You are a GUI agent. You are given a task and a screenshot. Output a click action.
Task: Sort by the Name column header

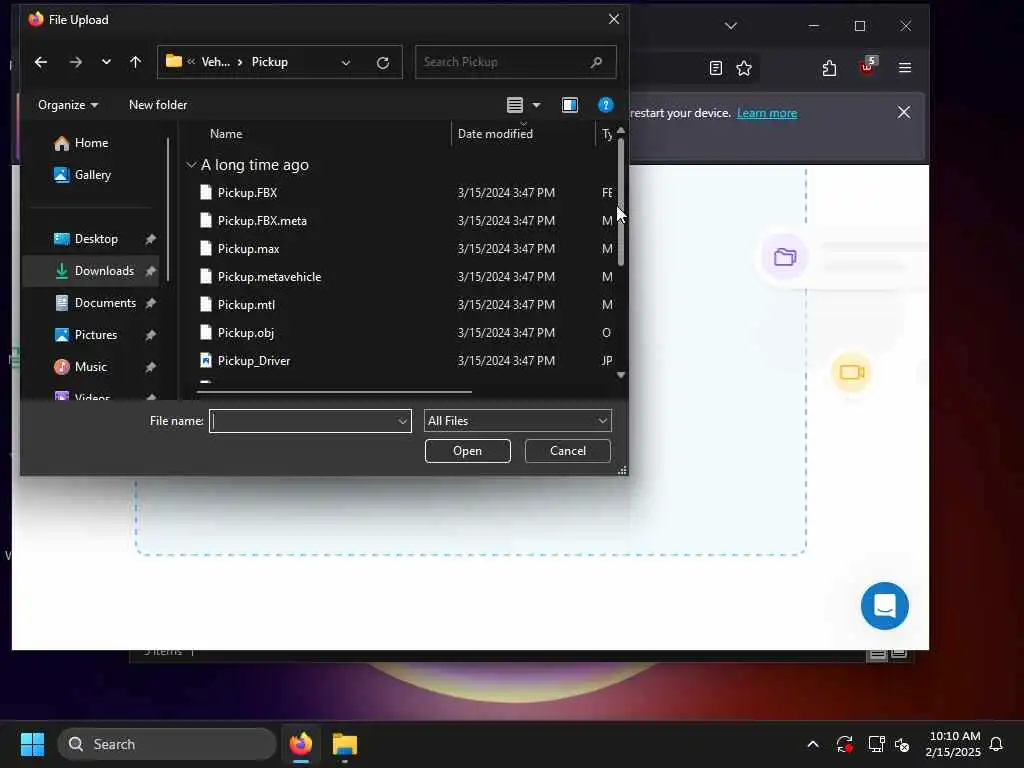[x=226, y=134]
